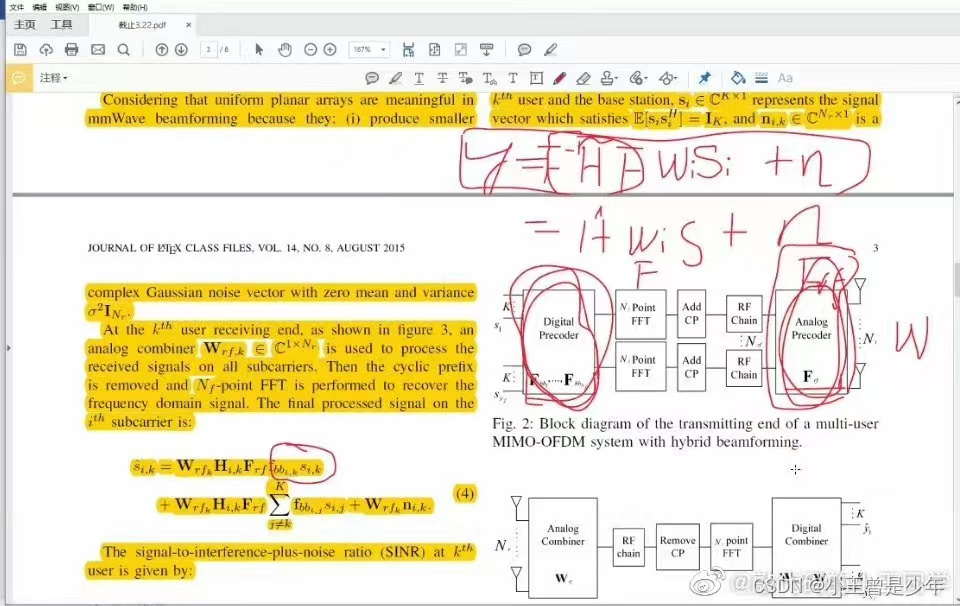Viewport: 960px width, 606px height.
Task: Go to the previous page arrow
Action: tap(162, 49)
